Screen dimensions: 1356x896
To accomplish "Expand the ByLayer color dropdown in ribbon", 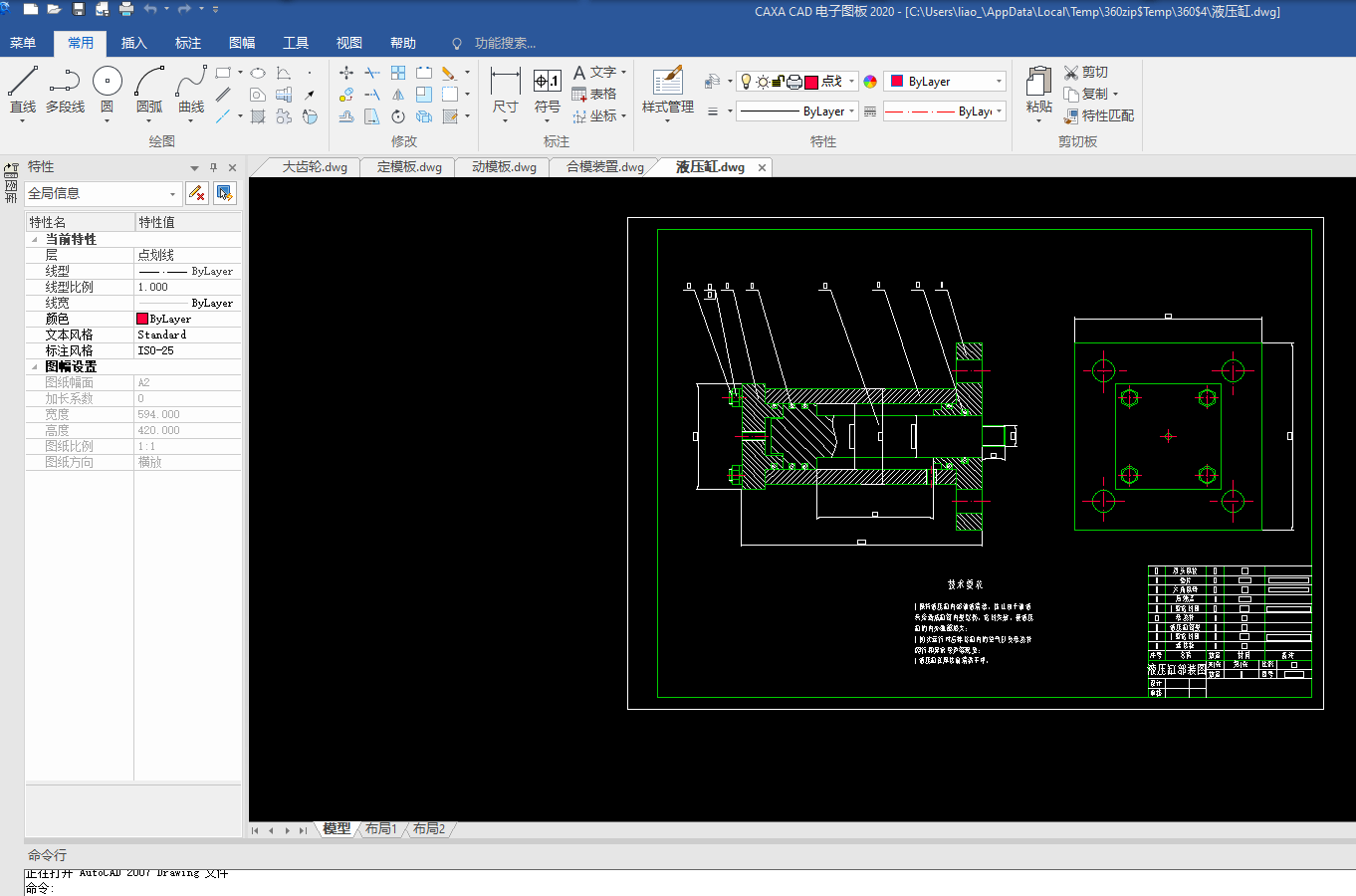I will pos(999,82).
